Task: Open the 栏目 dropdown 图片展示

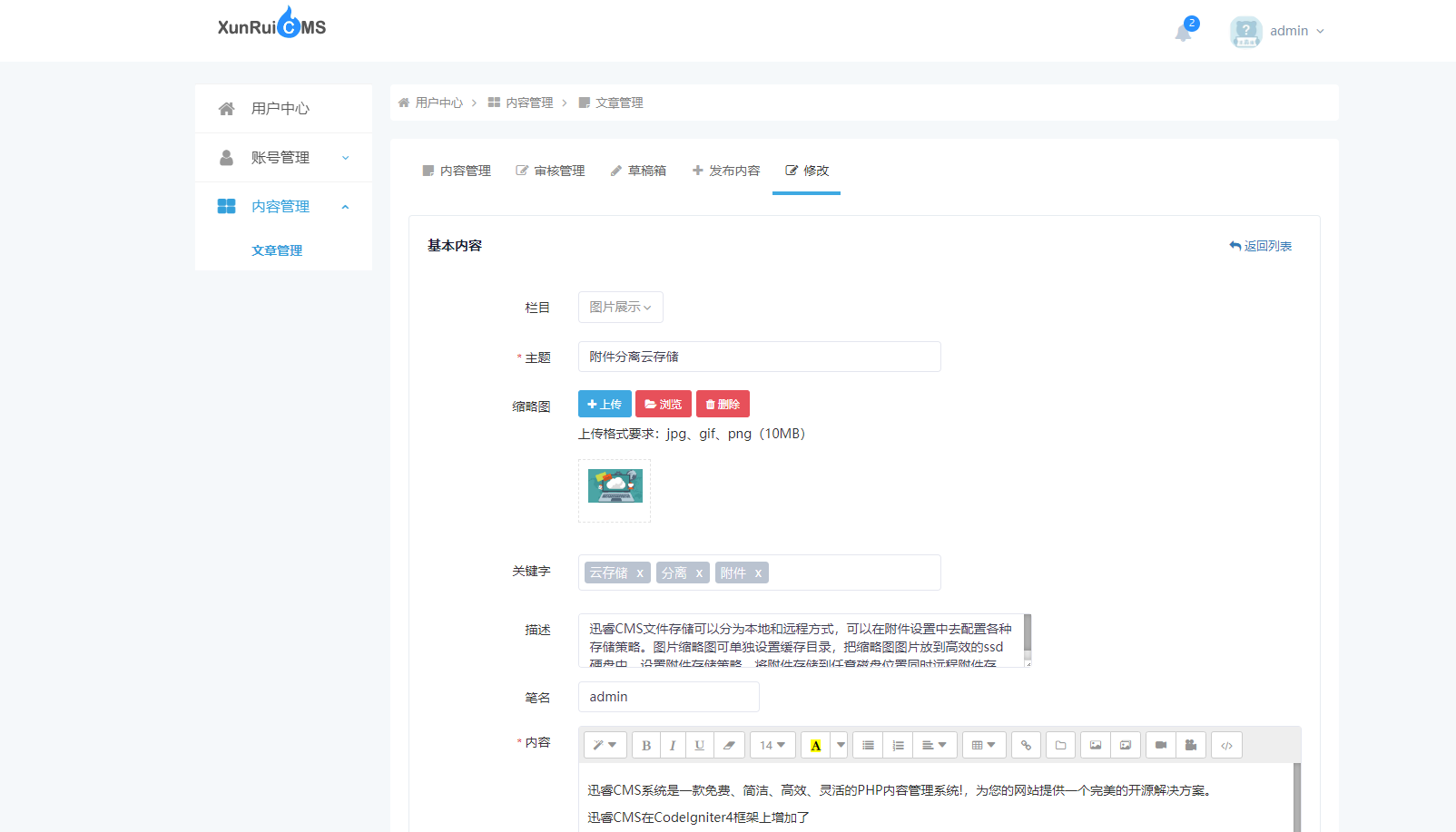Action: point(621,308)
